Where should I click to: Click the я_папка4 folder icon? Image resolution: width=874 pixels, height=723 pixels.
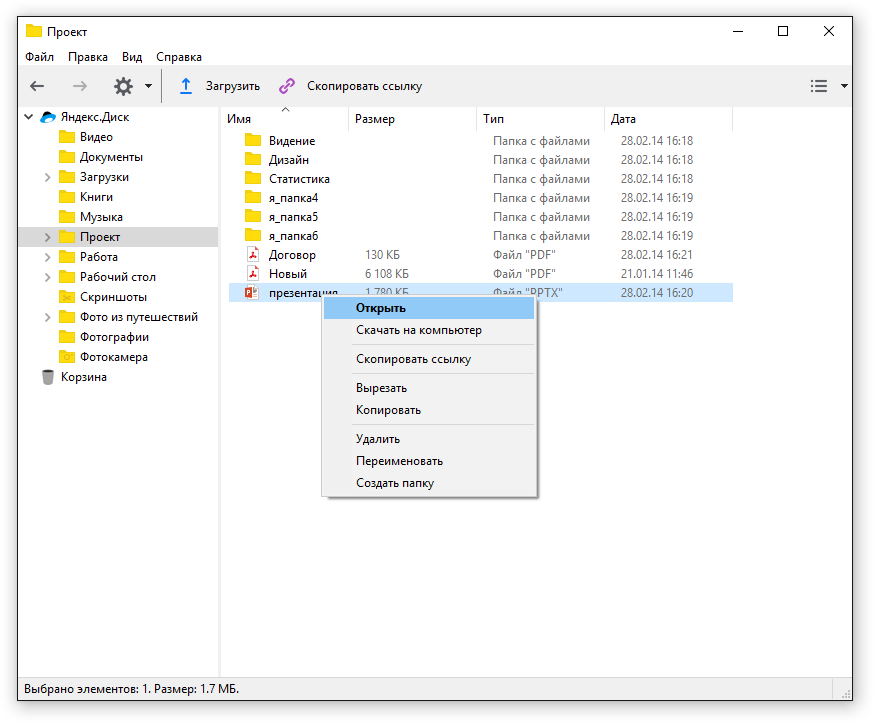click(253, 198)
